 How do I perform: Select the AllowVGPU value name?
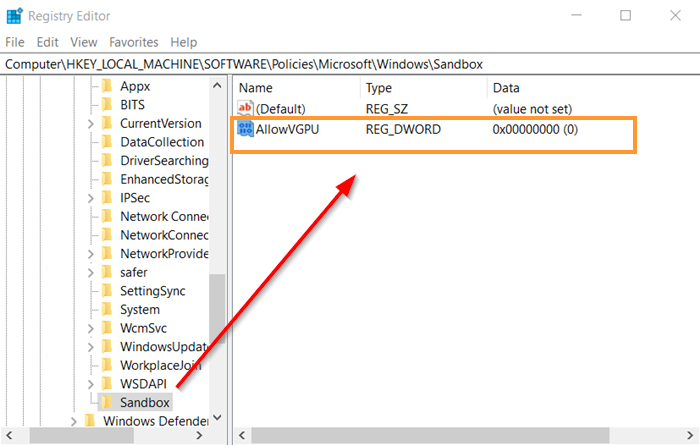click(x=287, y=129)
